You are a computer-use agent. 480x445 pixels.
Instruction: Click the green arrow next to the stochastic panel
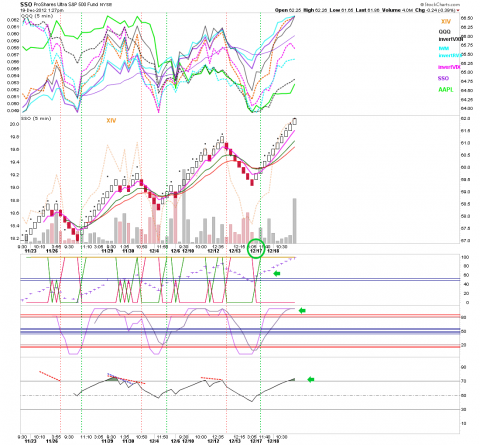pyautogui.click(x=302, y=311)
